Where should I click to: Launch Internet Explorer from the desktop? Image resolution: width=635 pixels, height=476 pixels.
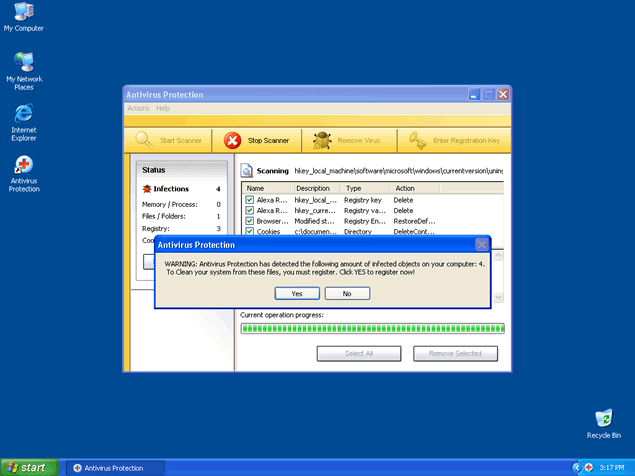tap(23, 113)
